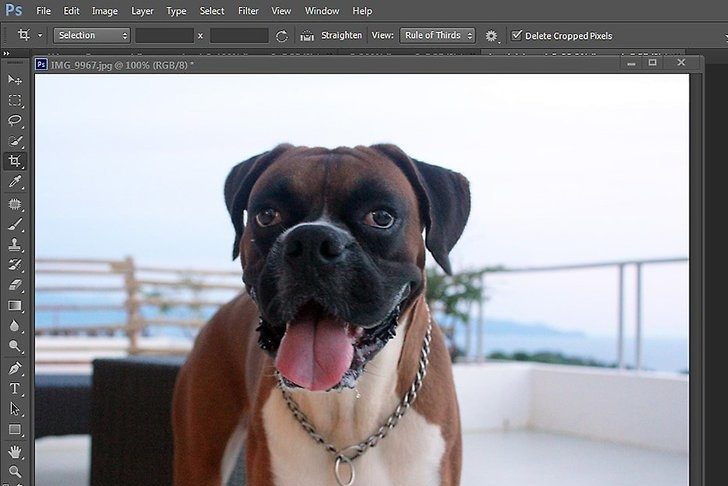The height and width of the screenshot is (486, 728).
Task: Select the Pen tool
Action: pos(15,368)
